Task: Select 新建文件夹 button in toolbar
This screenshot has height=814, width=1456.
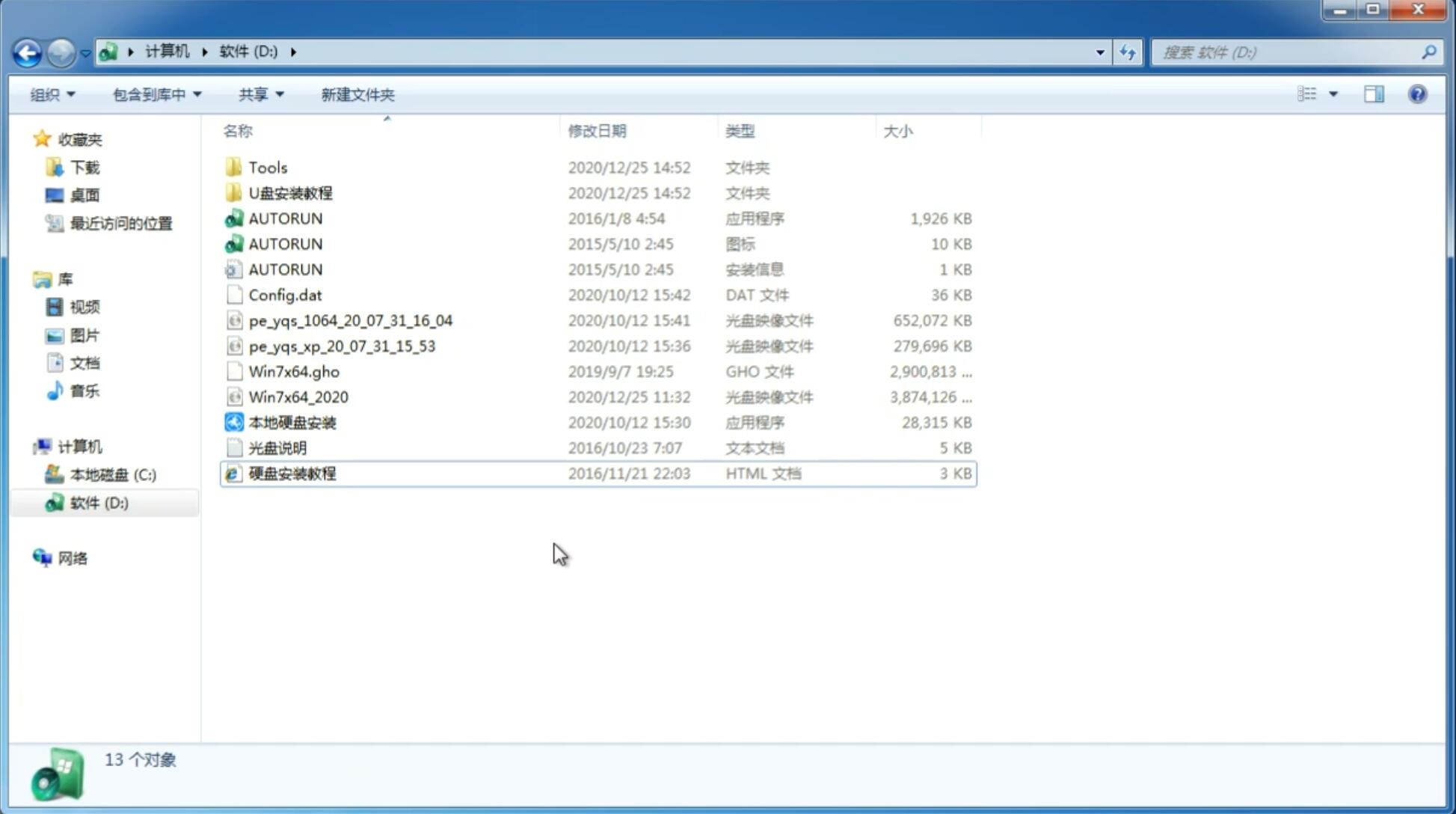Action: pyautogui.click(x=357, y=93)
